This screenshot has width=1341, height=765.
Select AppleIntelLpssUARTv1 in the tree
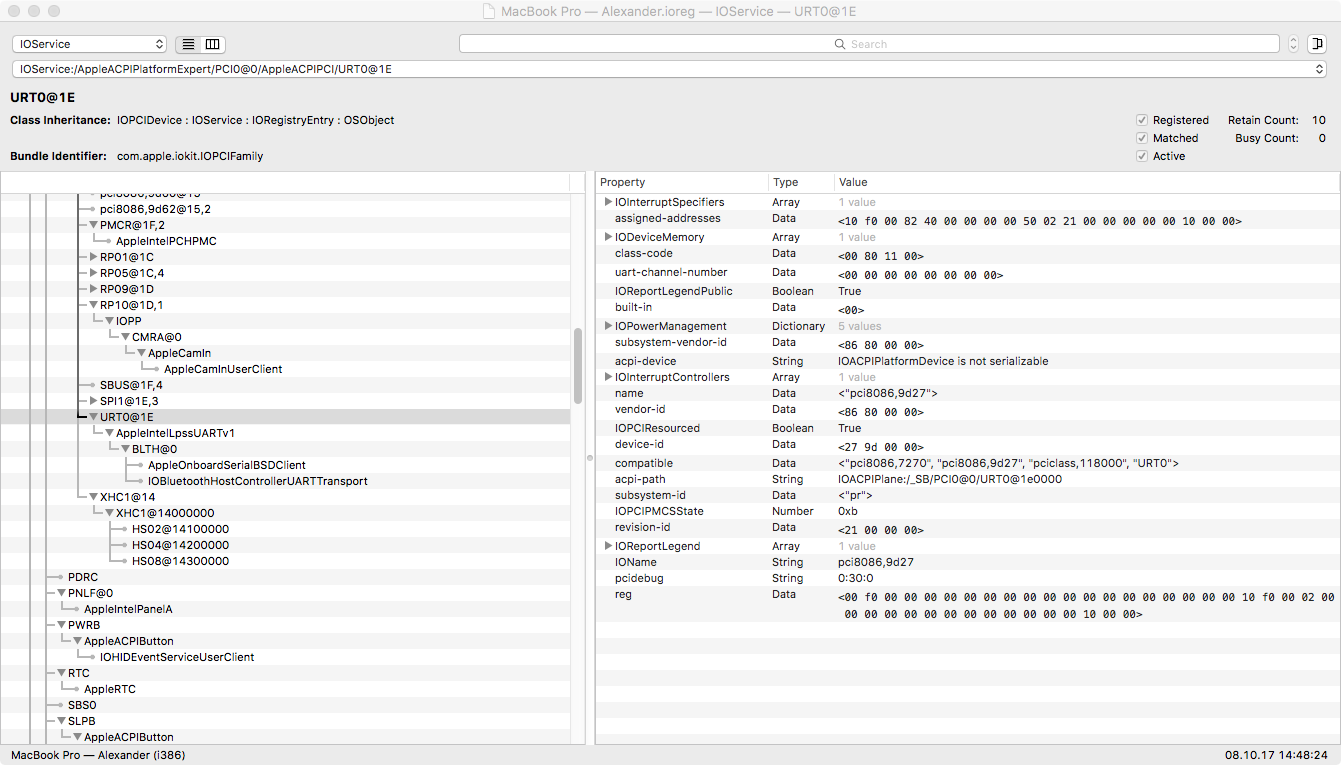pyautogui.click(x=175, y=433)
